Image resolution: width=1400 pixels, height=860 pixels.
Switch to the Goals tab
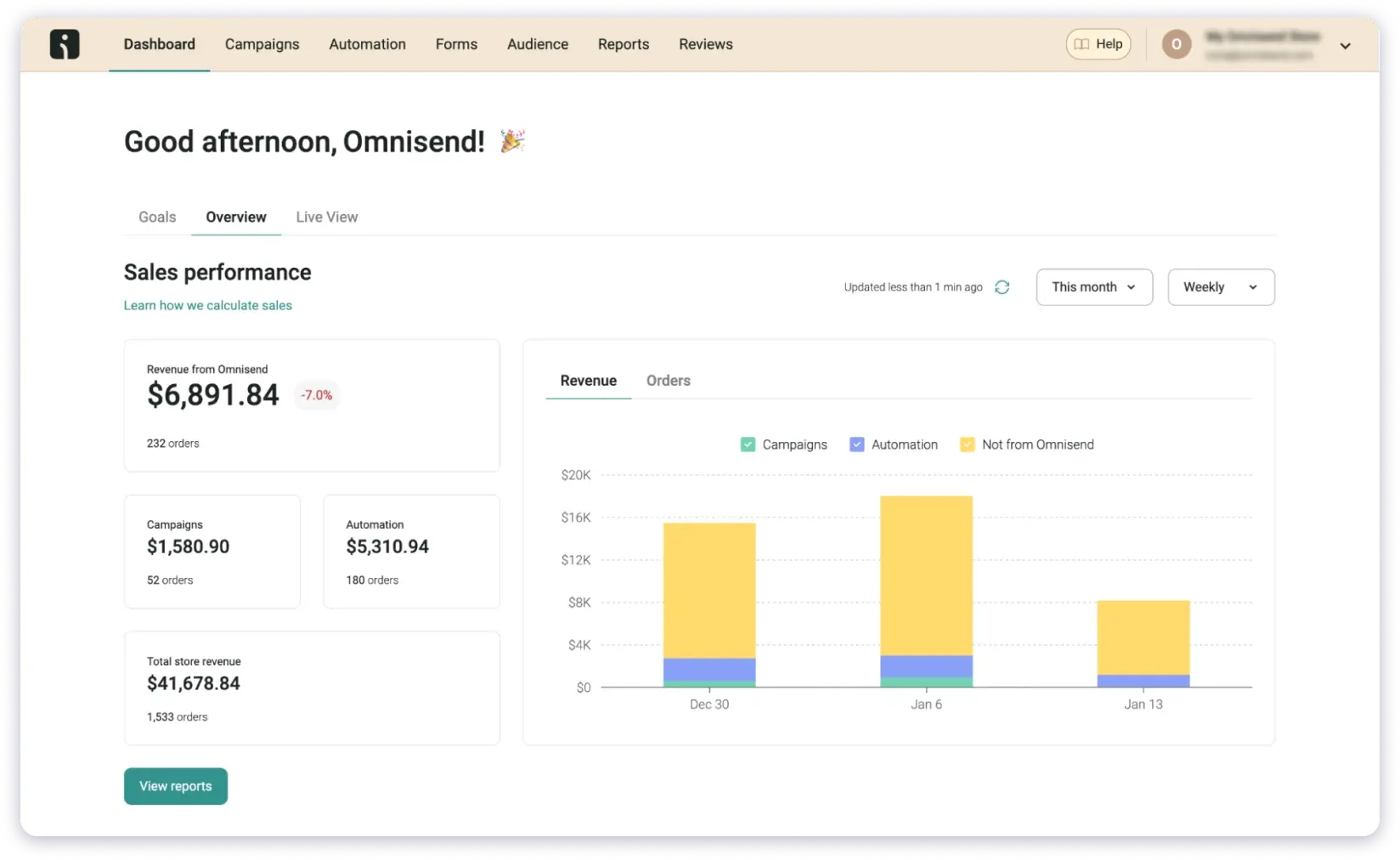point(157,217)
